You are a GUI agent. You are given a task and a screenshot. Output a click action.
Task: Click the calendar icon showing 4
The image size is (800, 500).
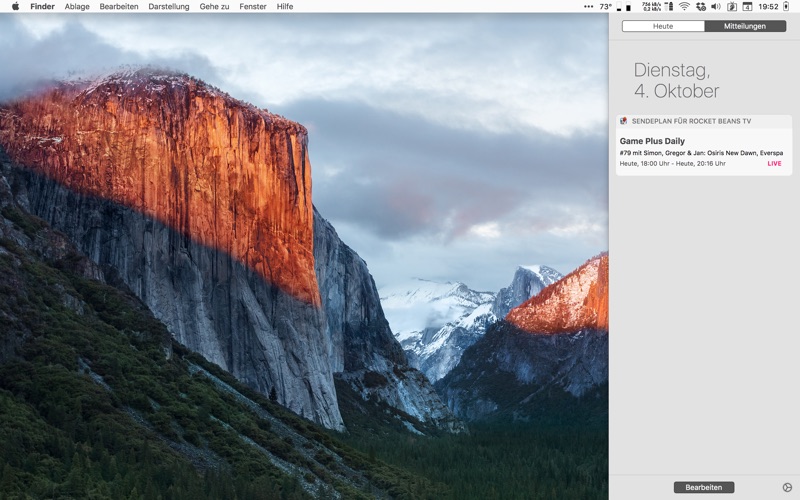click(747, 6)
